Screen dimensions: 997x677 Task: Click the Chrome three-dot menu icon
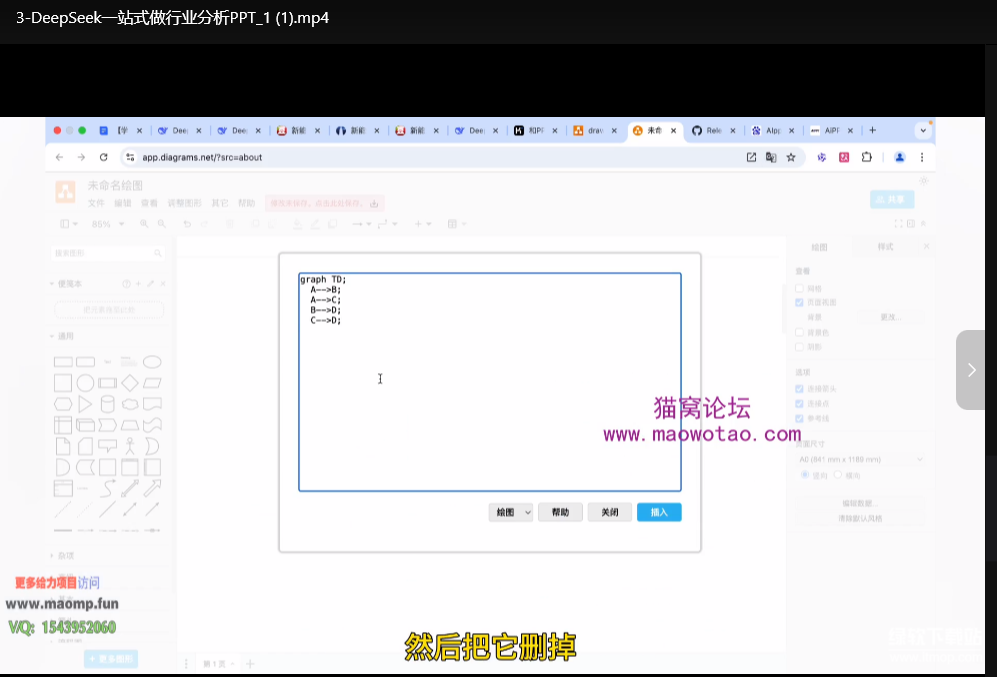tap(921, 157)
